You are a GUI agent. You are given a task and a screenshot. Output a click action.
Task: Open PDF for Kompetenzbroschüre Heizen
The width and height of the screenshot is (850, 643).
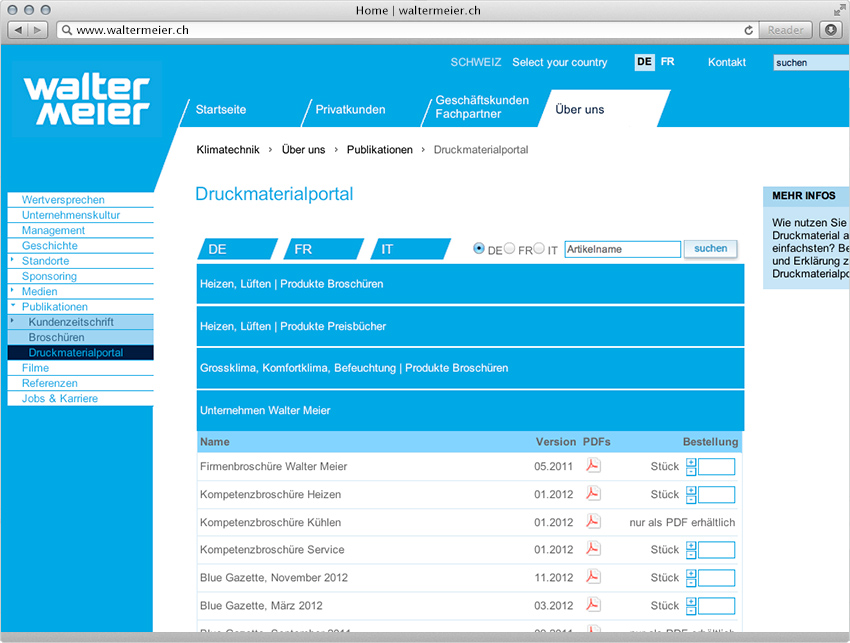[593, 493]
